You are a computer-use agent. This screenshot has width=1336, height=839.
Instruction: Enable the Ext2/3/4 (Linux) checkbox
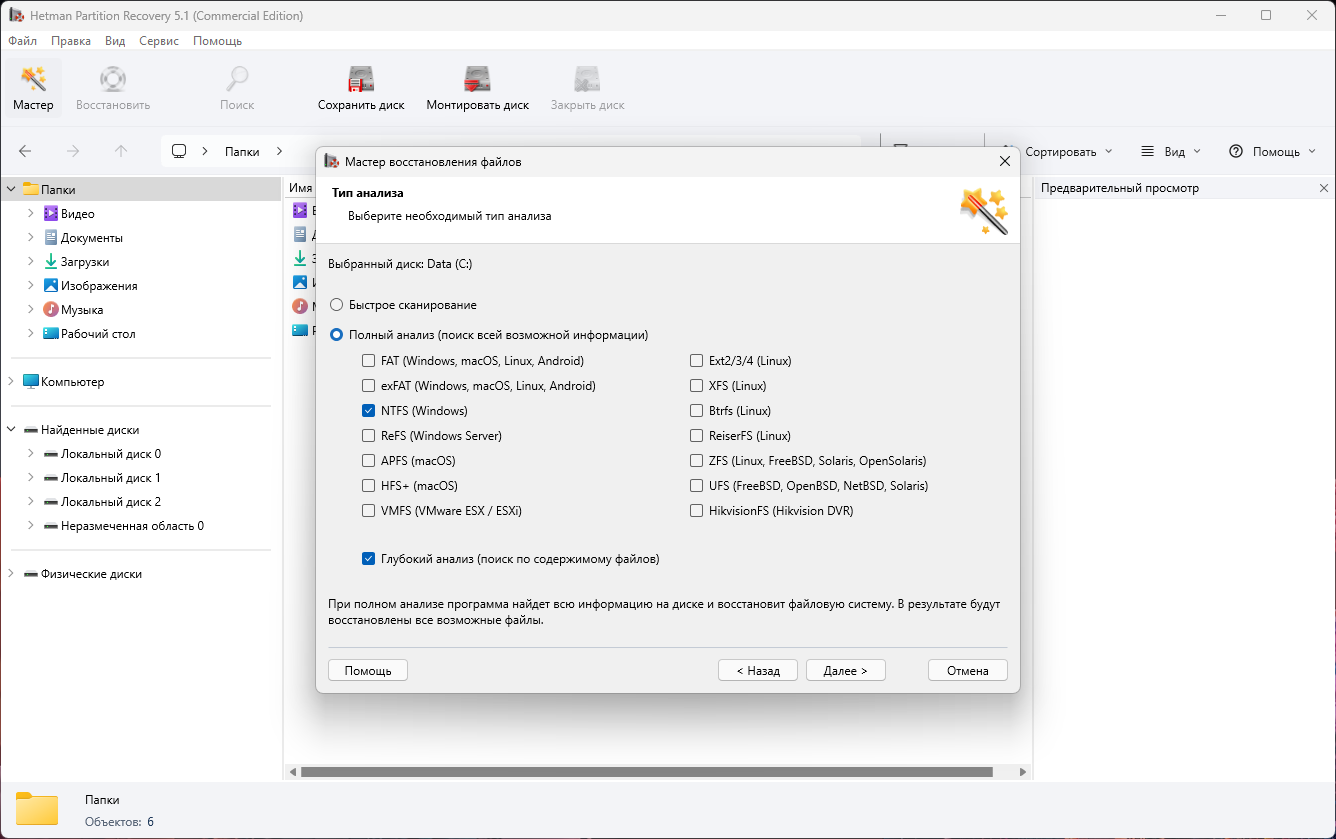pos(697,360)
